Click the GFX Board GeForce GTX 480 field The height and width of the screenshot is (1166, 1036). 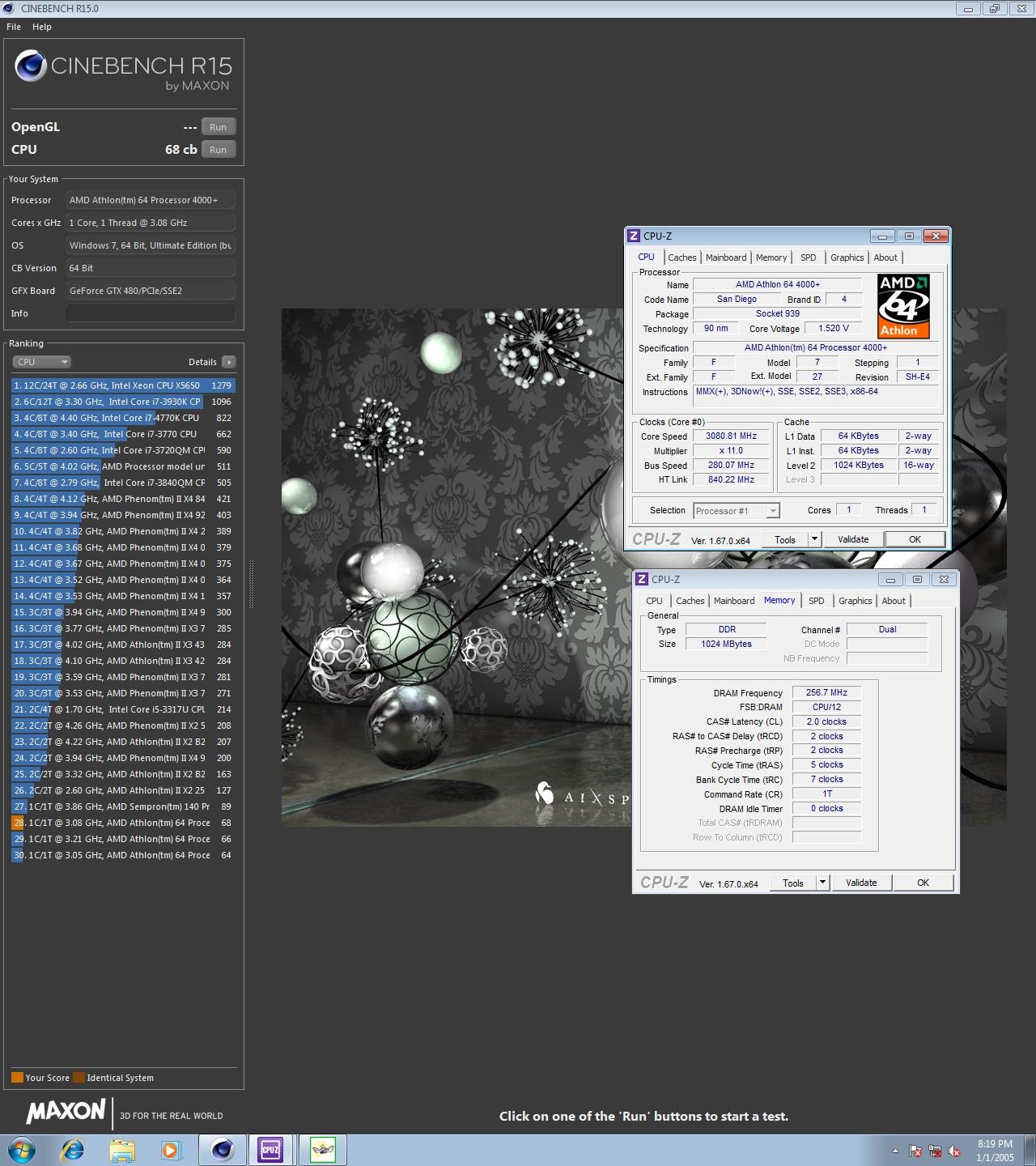click(151, 291)
